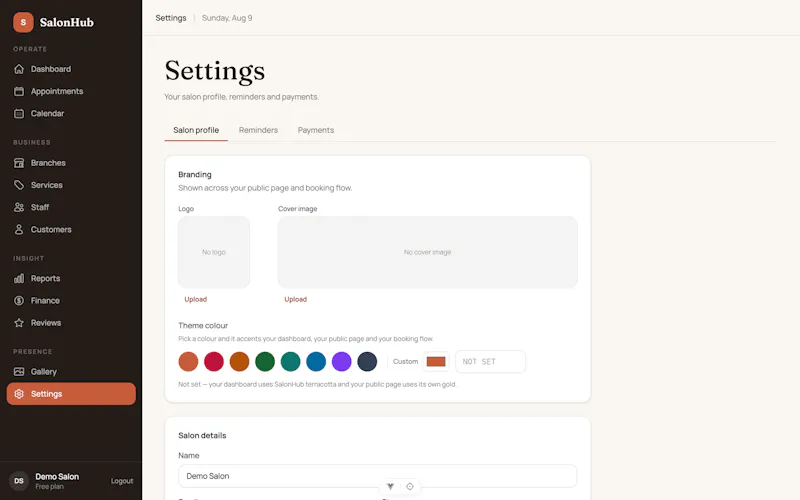Click the 'Free plan' label
The height and width of the screenshot is (500, 800).
pos(49,487)
